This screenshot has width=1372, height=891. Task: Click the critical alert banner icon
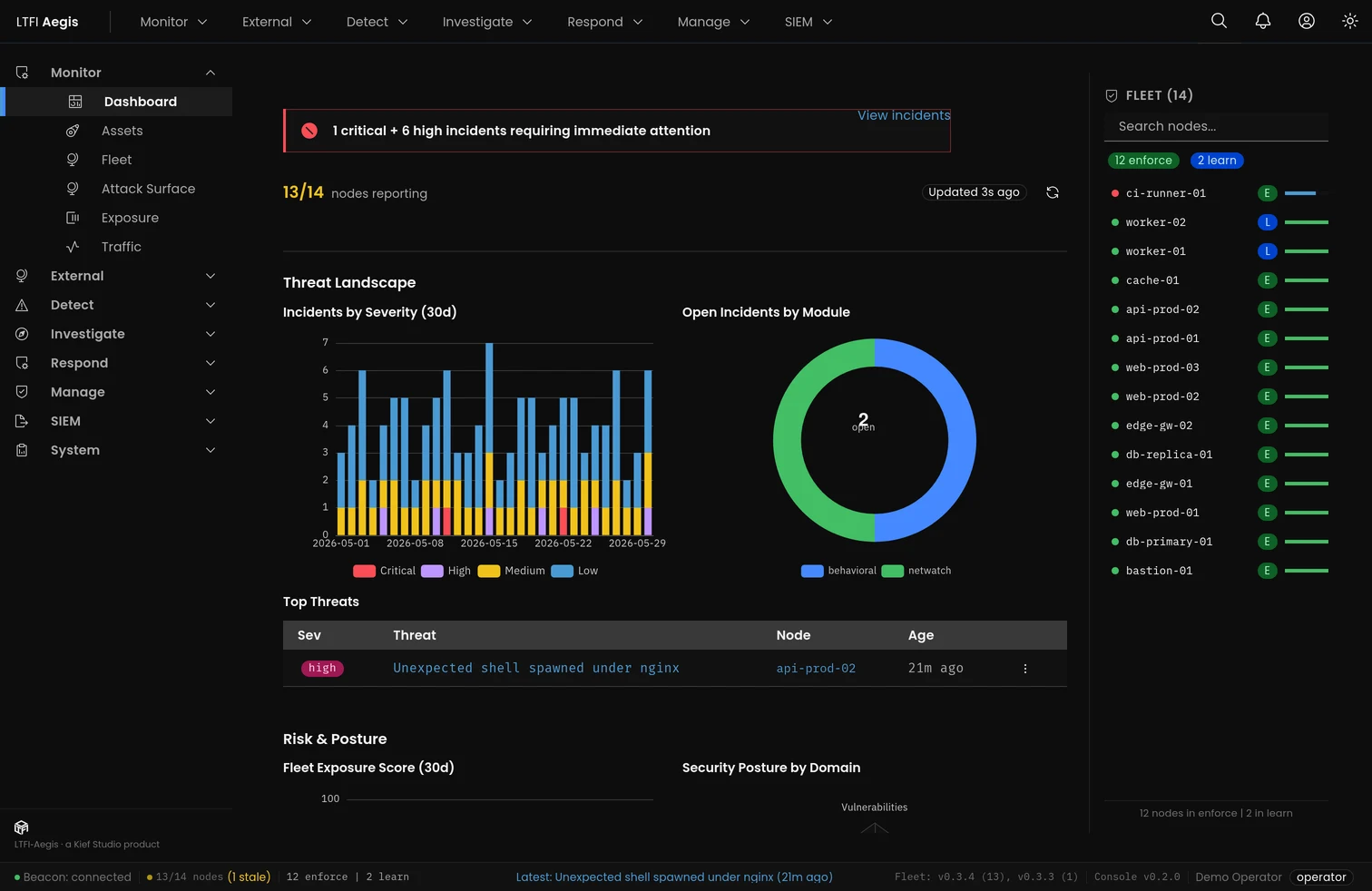point(309,131)
